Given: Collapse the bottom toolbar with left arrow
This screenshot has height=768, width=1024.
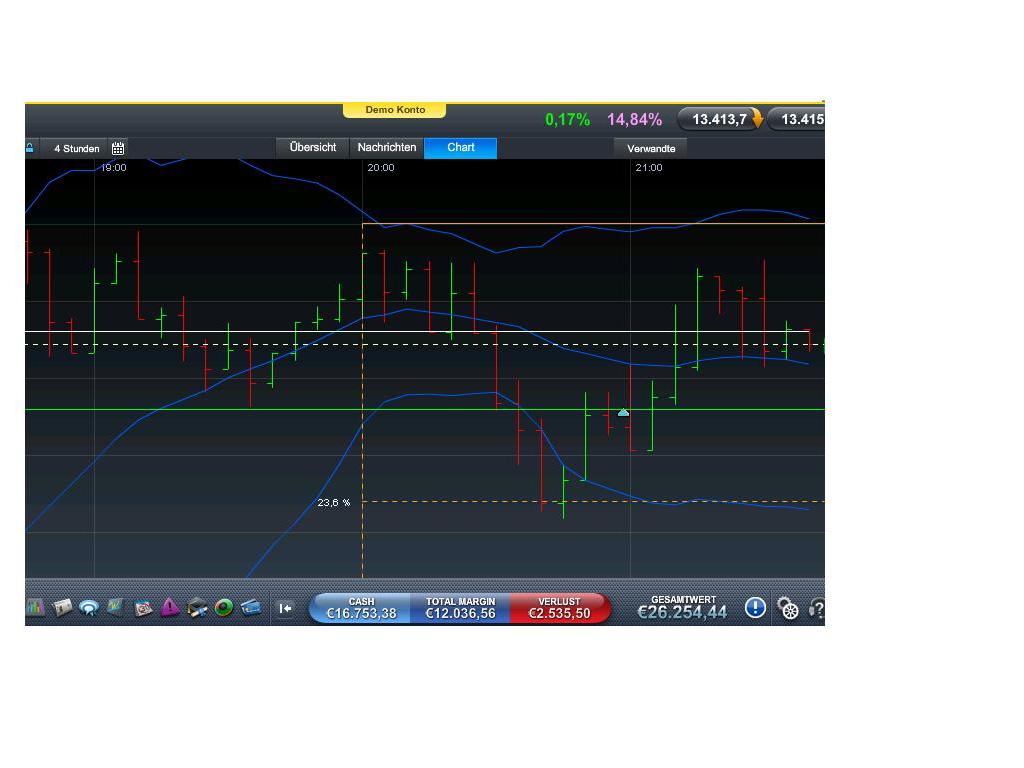Looking at the screenshot, I should pyautogui.click(x=287, y=608).
